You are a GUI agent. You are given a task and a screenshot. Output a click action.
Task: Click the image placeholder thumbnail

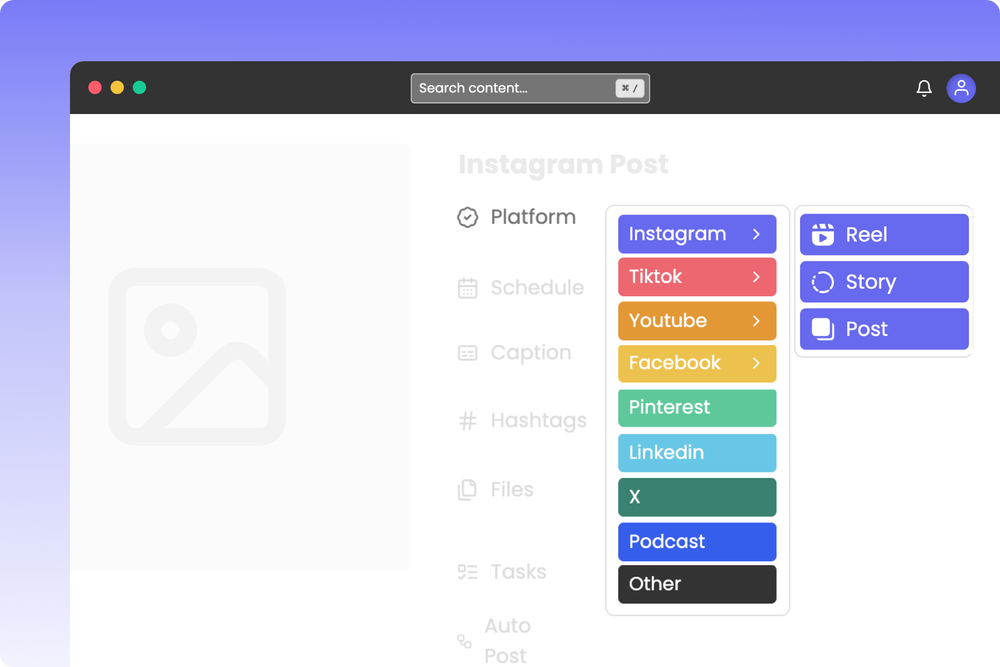coord(197,356)
